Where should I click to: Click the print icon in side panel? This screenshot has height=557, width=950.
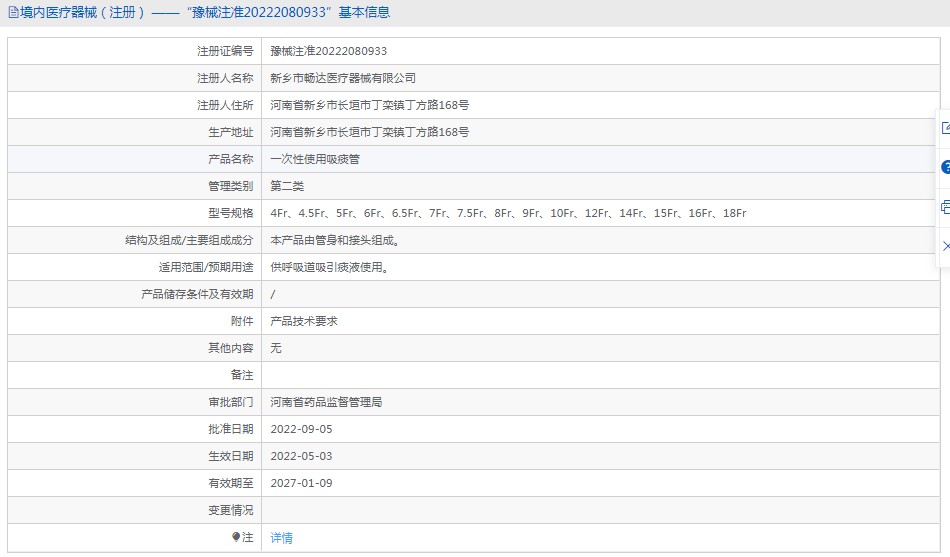[946, 207]
